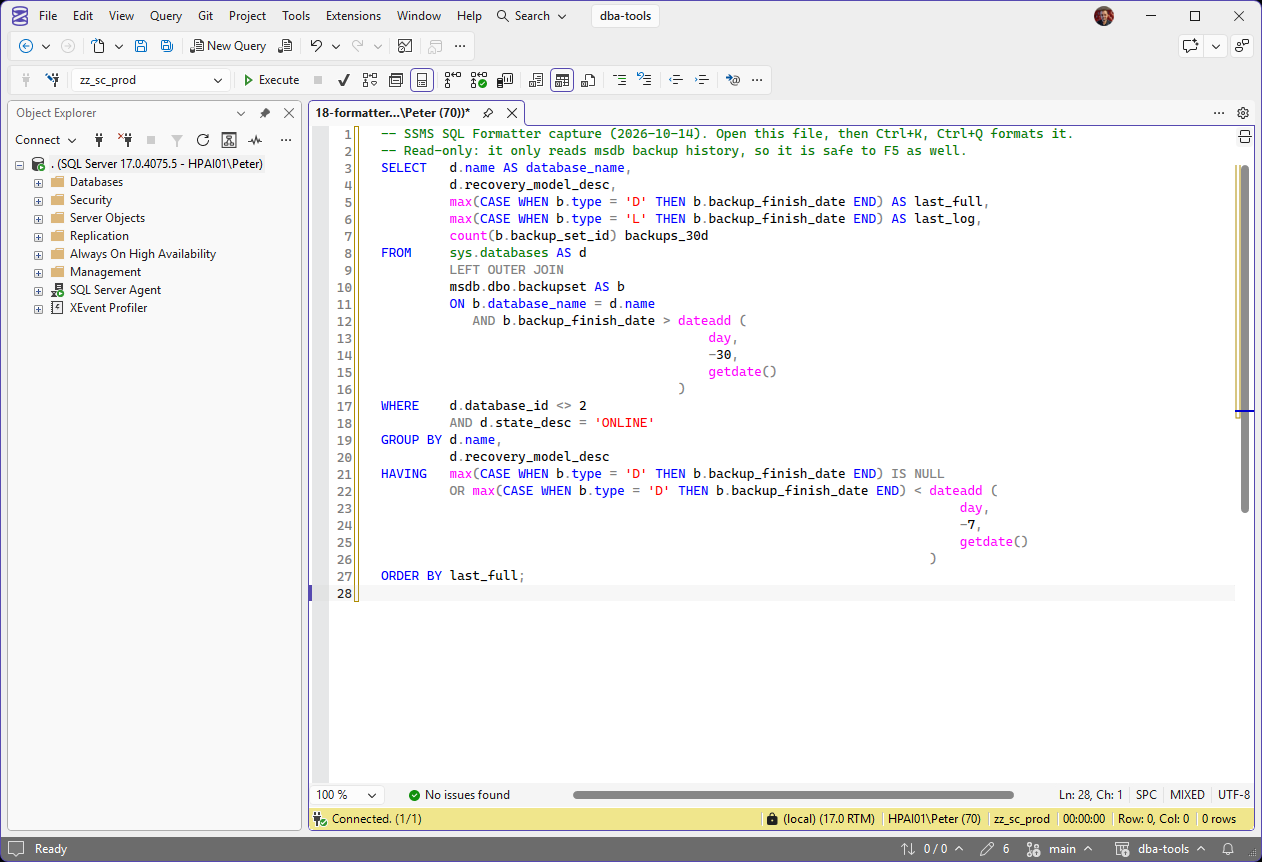Image resolution: width=1262 pixels, height=862 pixels.
Task: Refresh the Object Explorer tree
Action: coord(203,140)
